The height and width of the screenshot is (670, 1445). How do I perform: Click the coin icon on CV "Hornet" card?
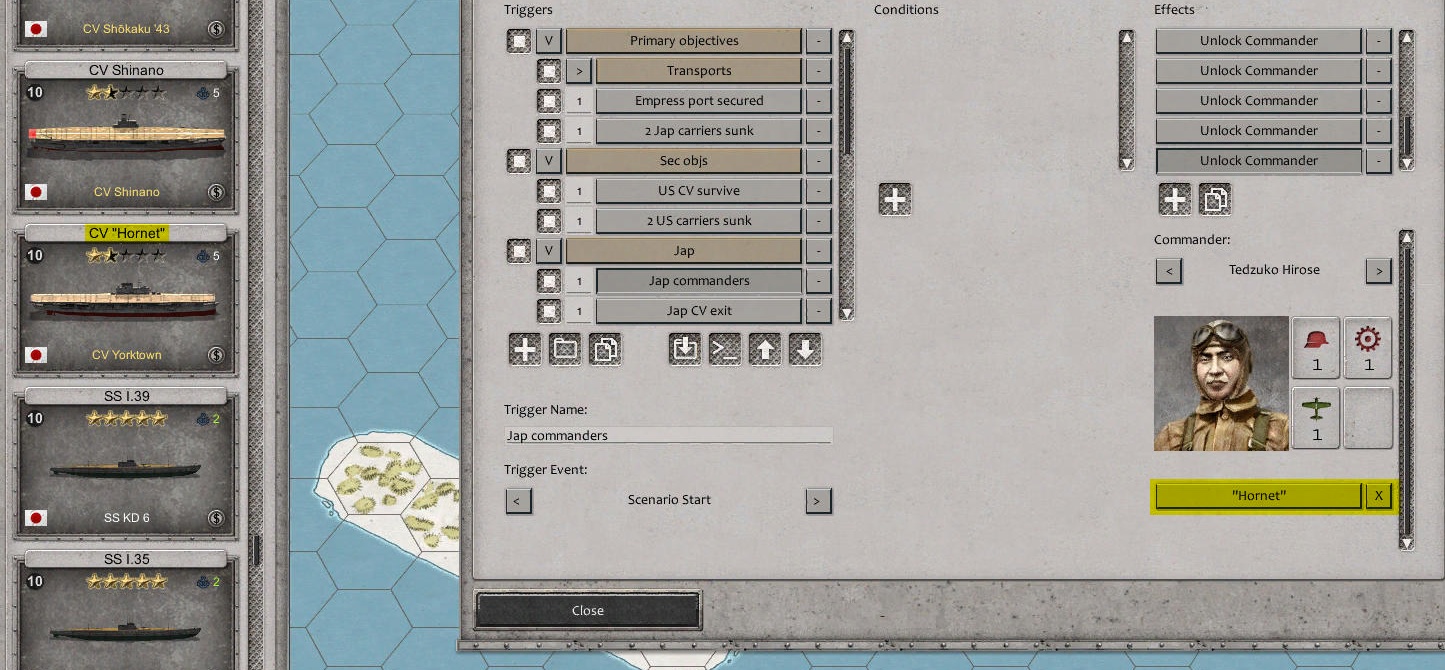[216, 355]
